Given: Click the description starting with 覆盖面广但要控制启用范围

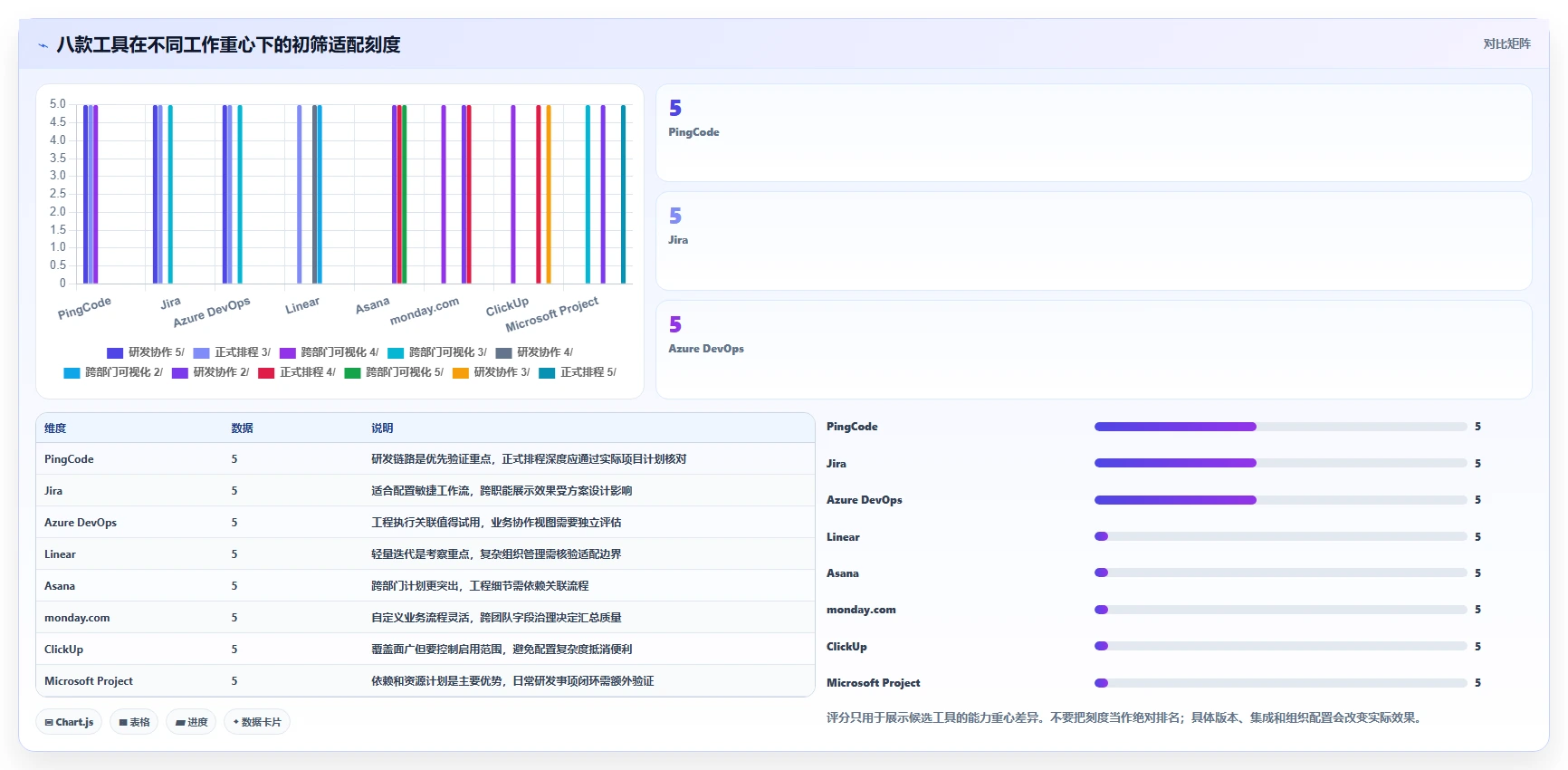Looking at the screenshot, I should (502, 650).
